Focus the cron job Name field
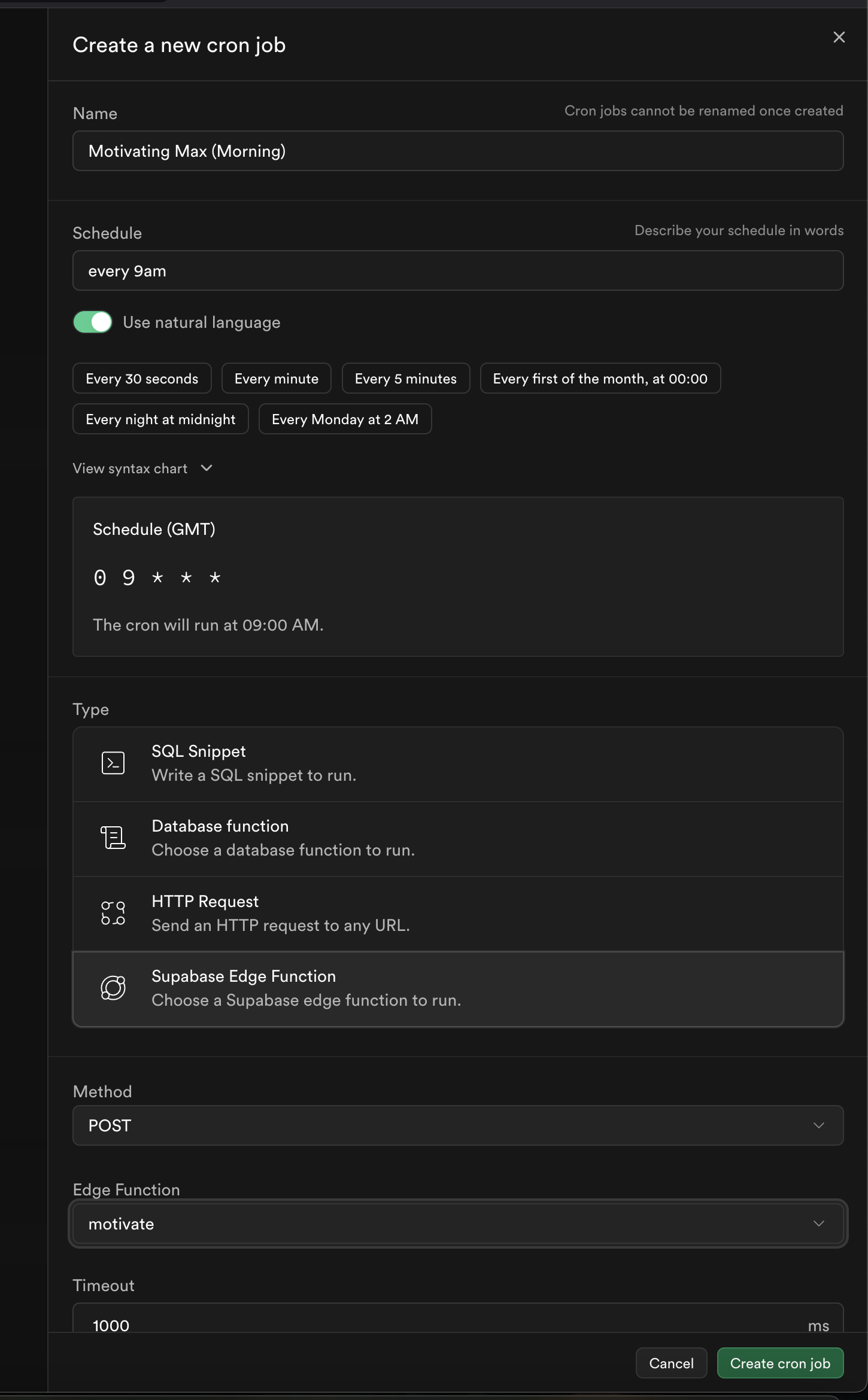 (458, 151)
